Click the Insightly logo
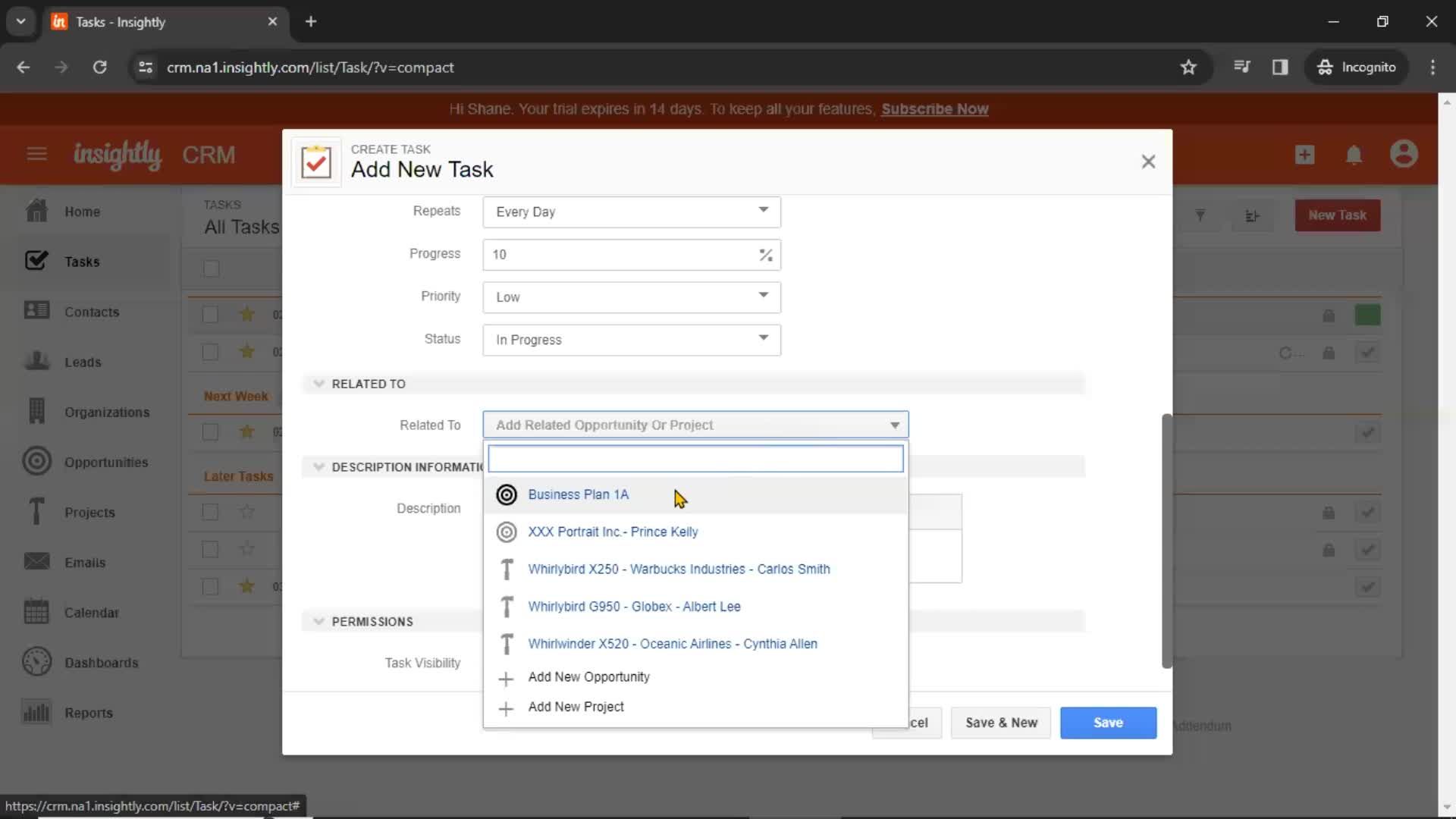The height and width of the screenshot is (819, 1456). [118, 155]
